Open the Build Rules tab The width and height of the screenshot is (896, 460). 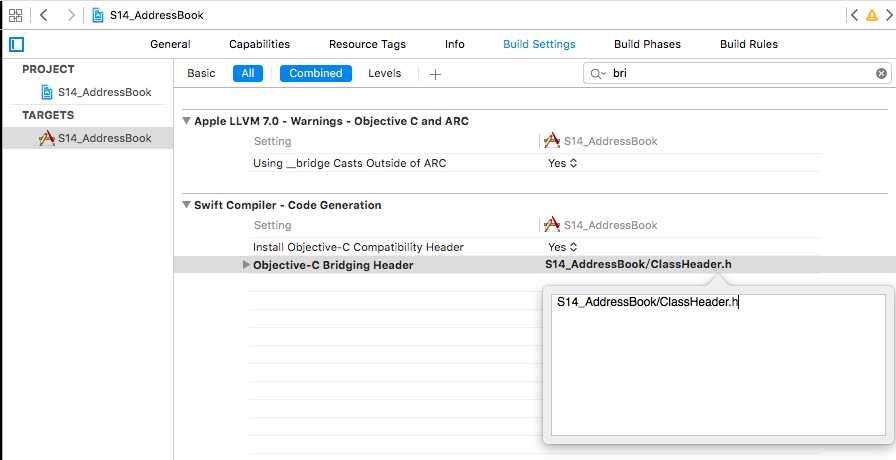[x=749, y=44]
